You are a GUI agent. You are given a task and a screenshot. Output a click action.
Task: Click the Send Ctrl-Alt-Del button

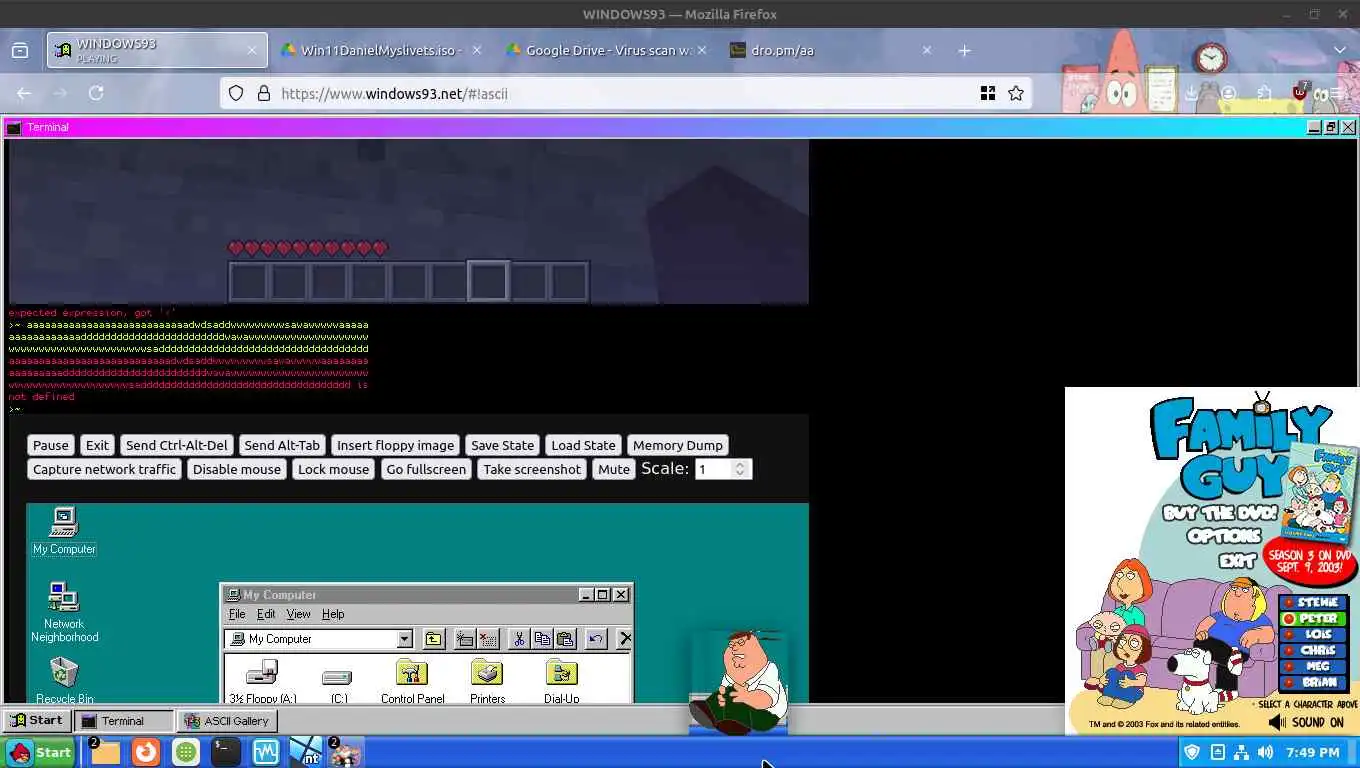(x=176, y=445)
